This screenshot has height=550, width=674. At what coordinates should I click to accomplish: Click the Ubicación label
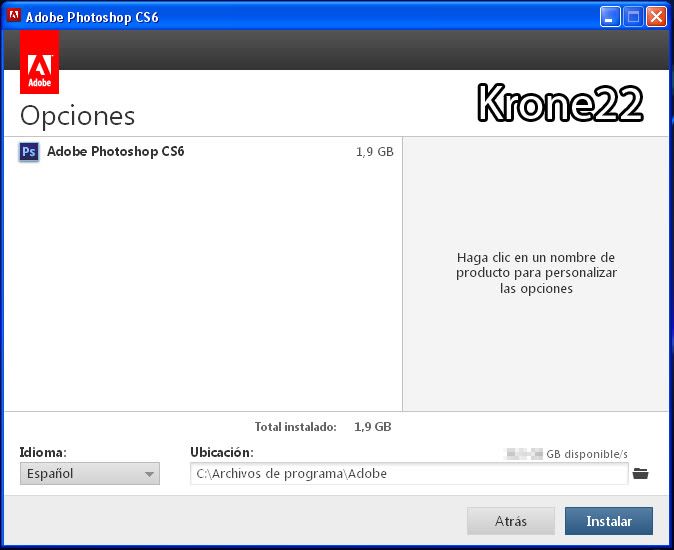click(x=222, y=452)
